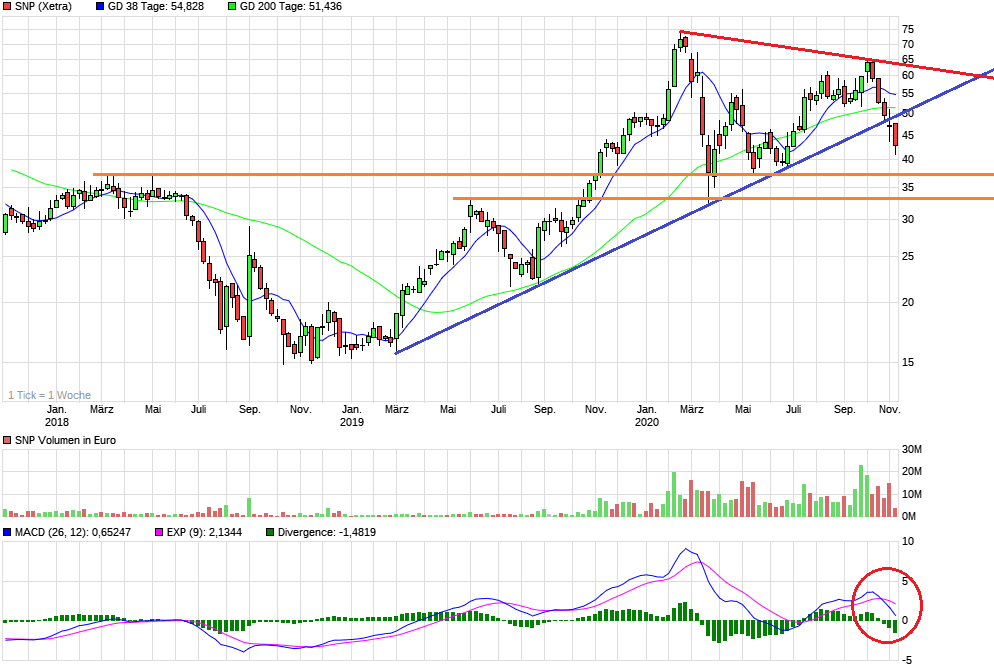The image size is (994, 670).
Task: Click the 2020 year label on the time axis
Action: click(647, 422)
